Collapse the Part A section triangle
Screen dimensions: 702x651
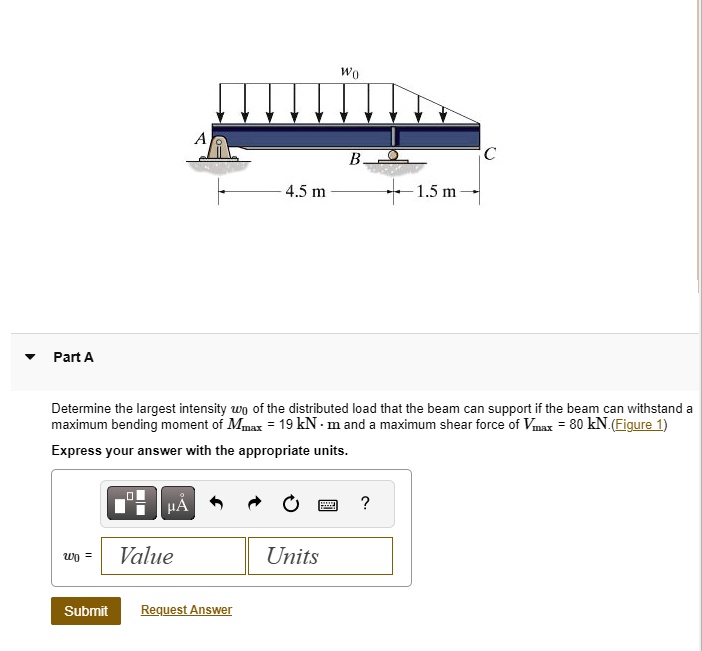(30, 357)
